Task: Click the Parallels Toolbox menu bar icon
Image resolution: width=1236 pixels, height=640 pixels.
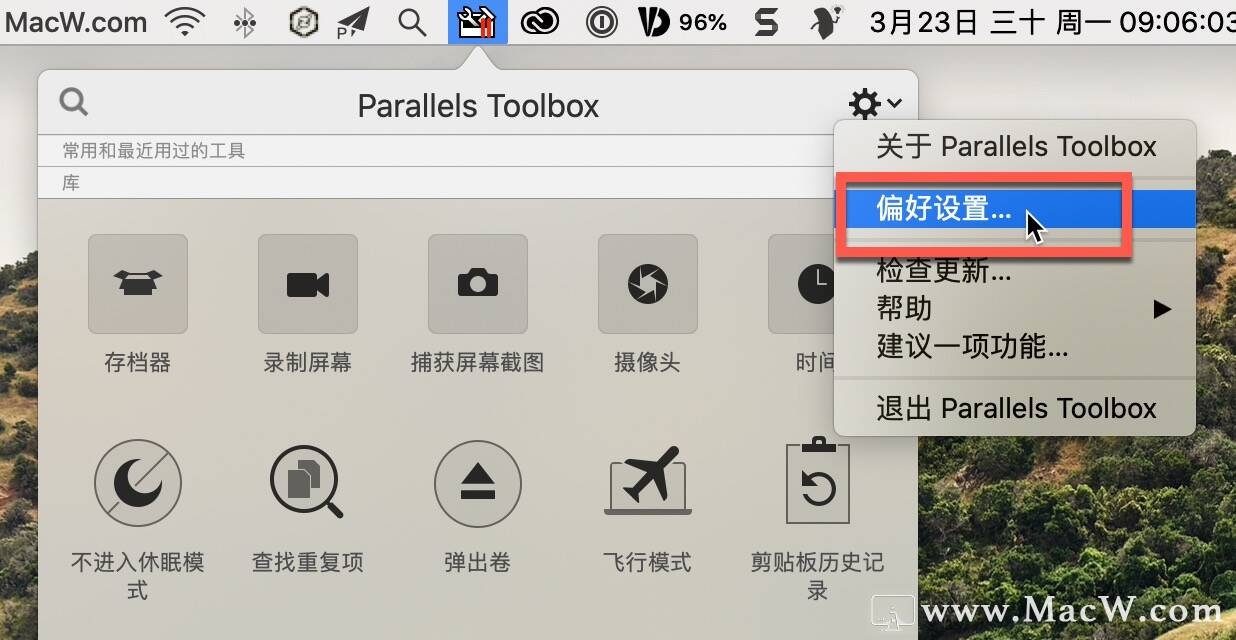Action: pyautogui.click(x=477, y=22)
